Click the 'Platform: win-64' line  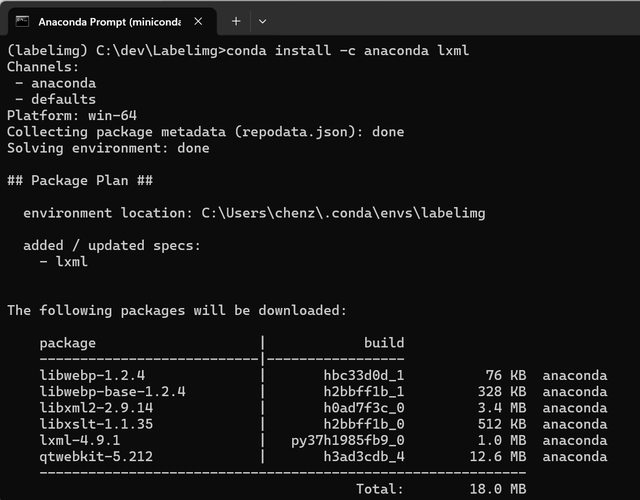click(x=72, y=116)
